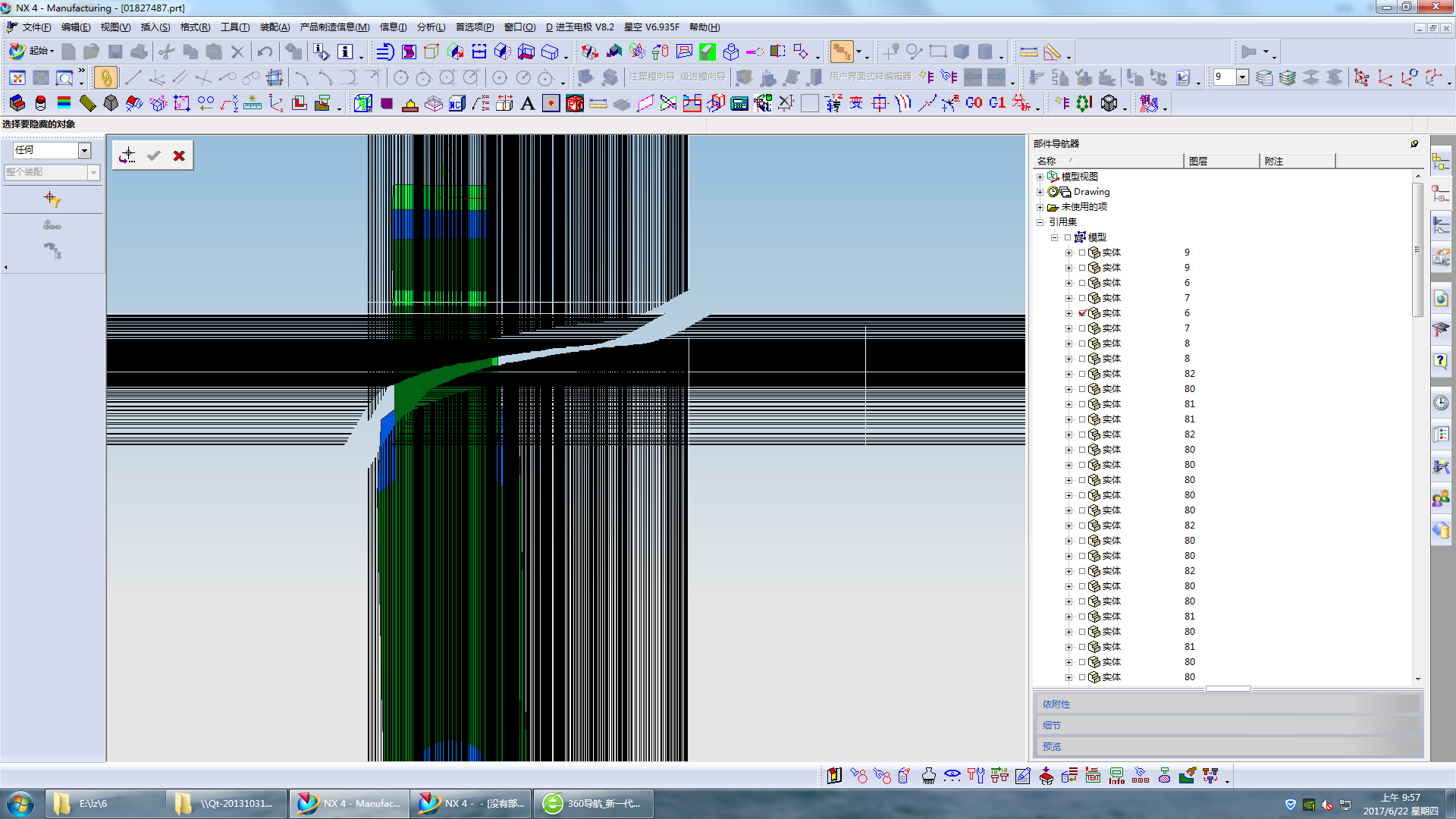1456x819 pixels.
Task: Click the pencil note edit icon in bottom toolbar
Action: tap(1023, 776)
